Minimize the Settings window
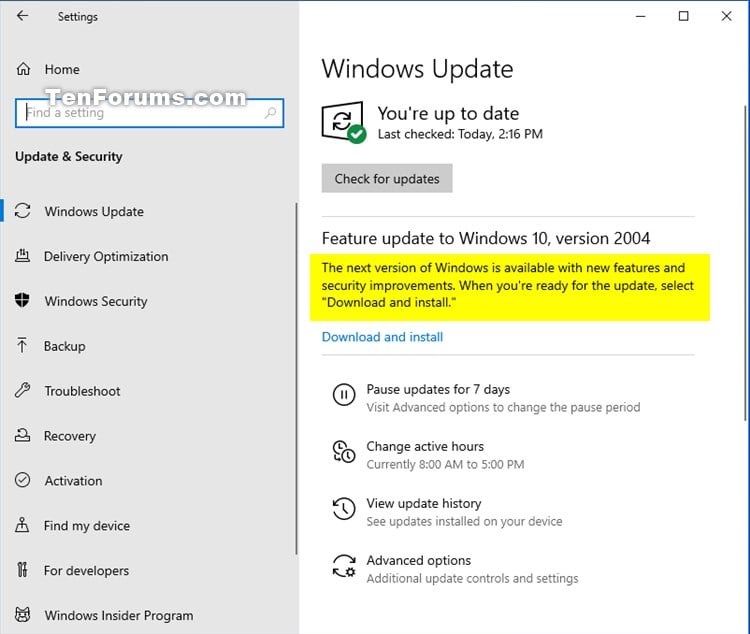Viewport: 750px width, 634px height. 640,16
